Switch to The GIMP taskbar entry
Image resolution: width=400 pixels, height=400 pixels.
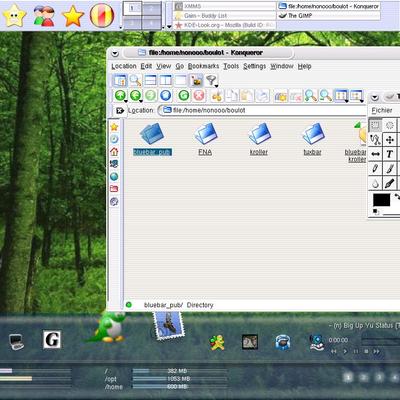[329, 16]
